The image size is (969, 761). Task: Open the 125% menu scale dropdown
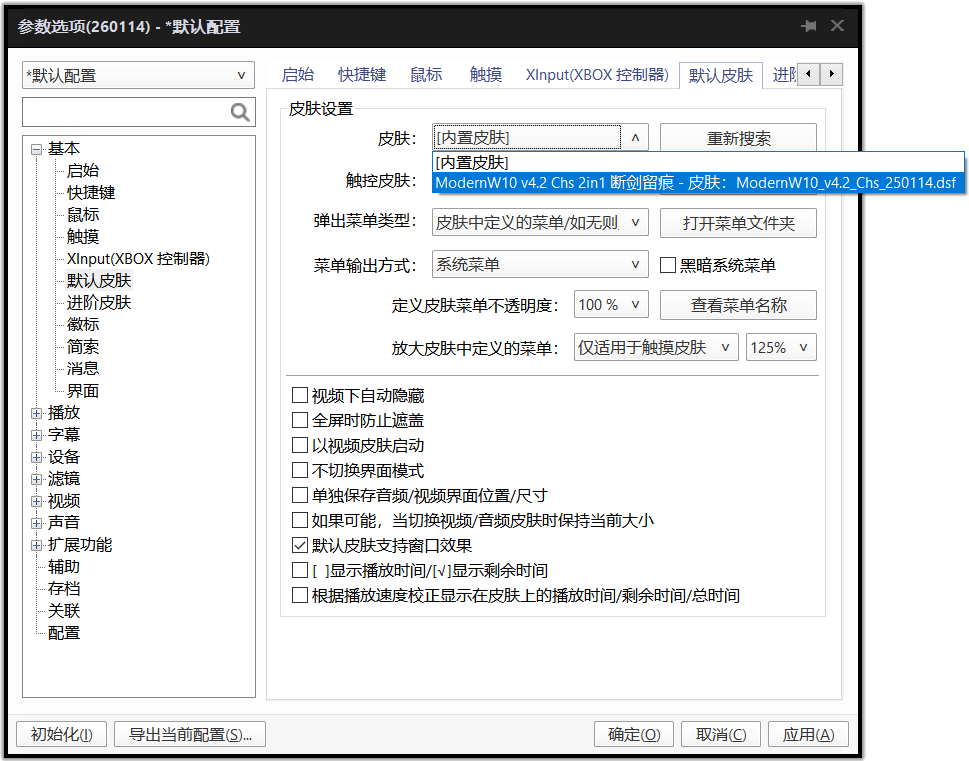point(781,348)
